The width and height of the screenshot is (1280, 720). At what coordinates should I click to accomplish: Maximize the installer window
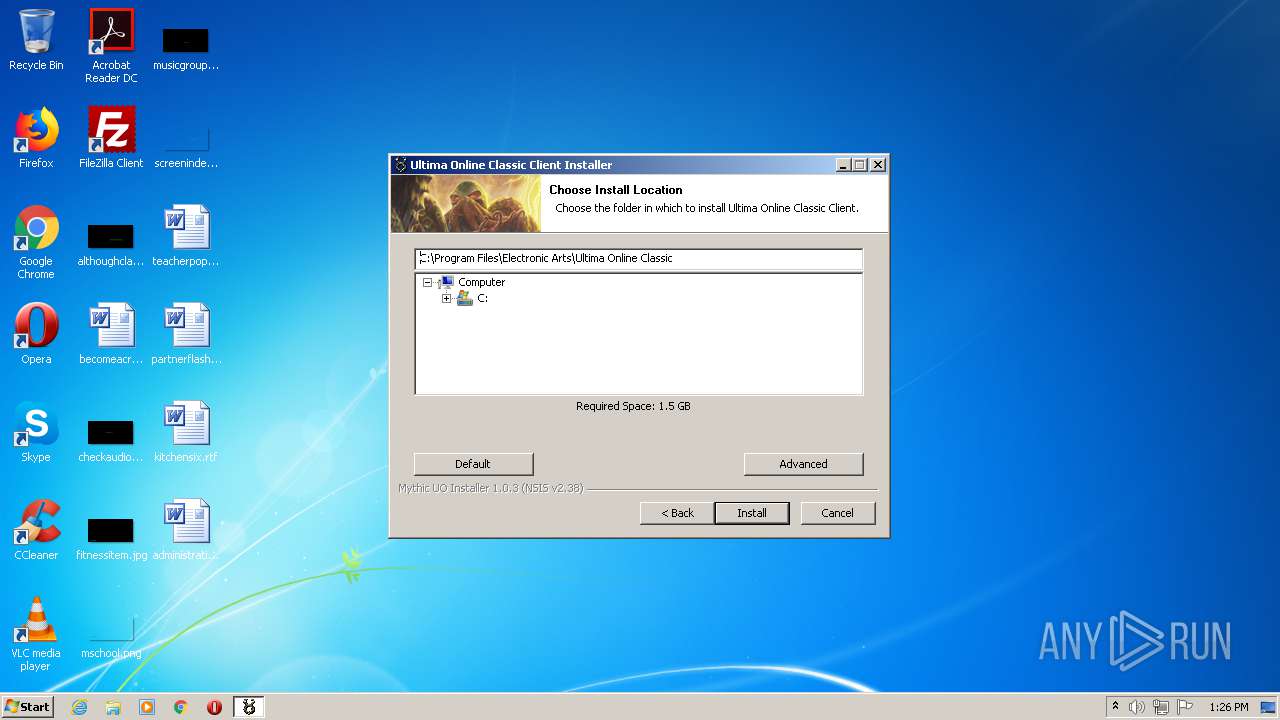point(860,165)
